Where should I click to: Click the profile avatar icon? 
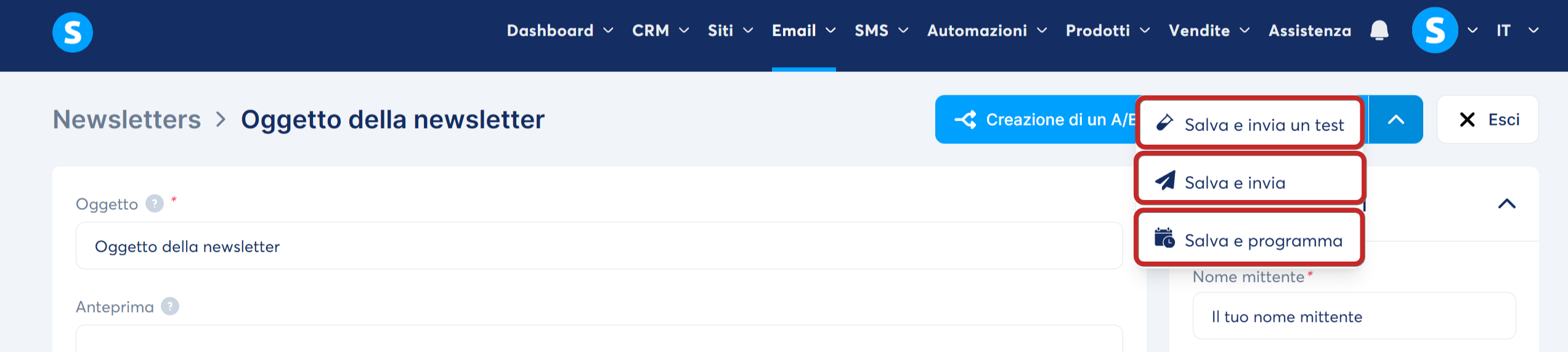(1435, 30)
